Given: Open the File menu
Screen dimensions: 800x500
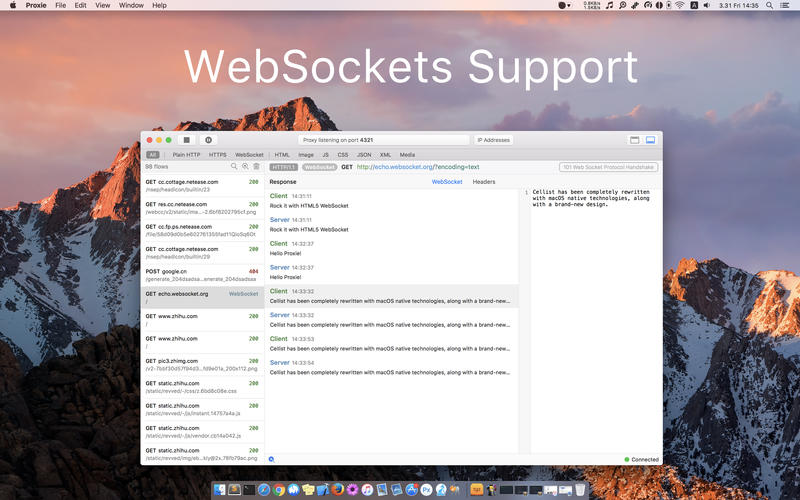Looking at the screenshot, I should click(61, 5).
